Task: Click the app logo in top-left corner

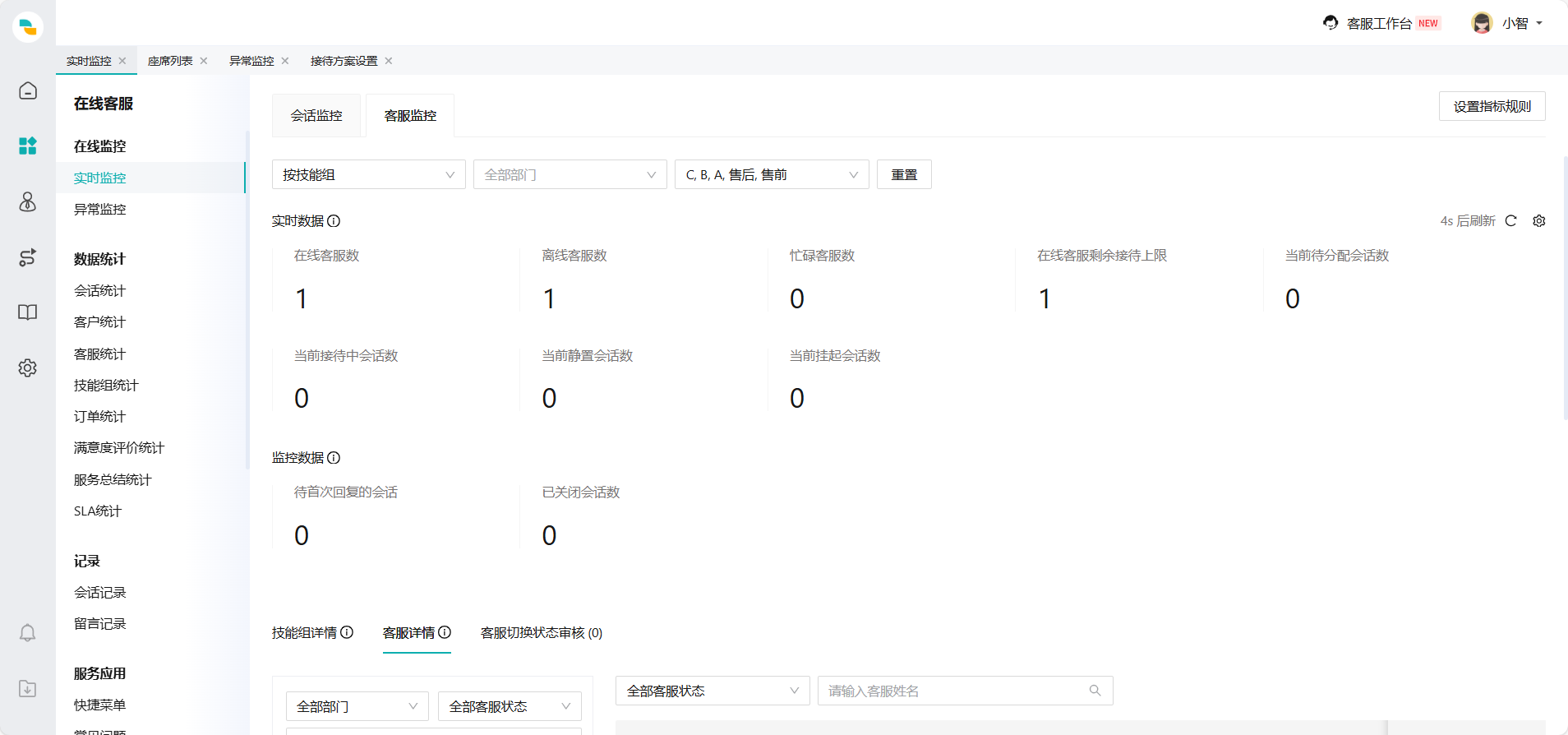Action: pyautogui.click(x=28, y=26)
